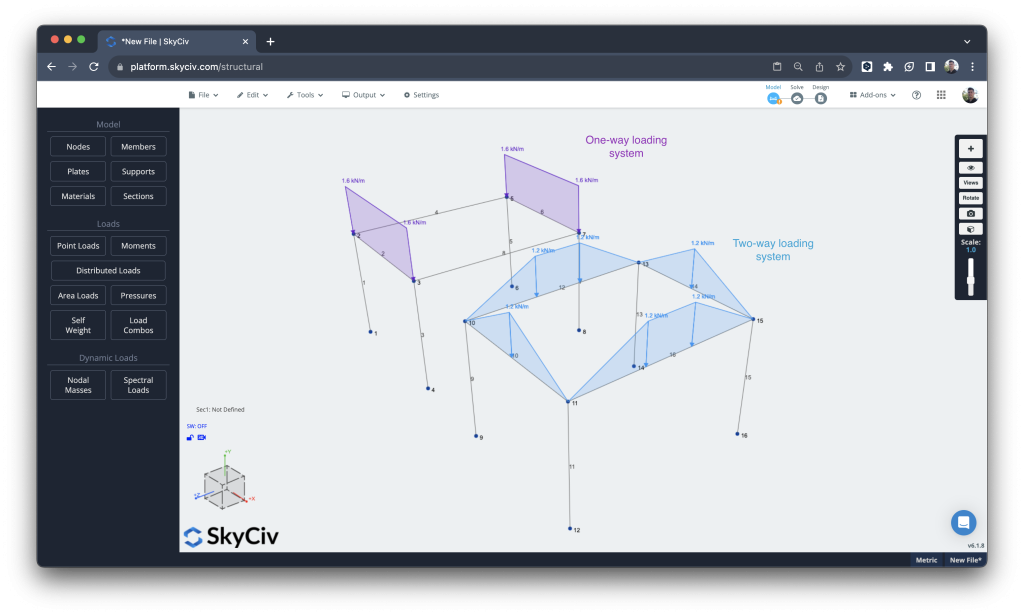Open Distributed Loads panel
Screen dimensions: 1024x616
click(x=108, y=270)
